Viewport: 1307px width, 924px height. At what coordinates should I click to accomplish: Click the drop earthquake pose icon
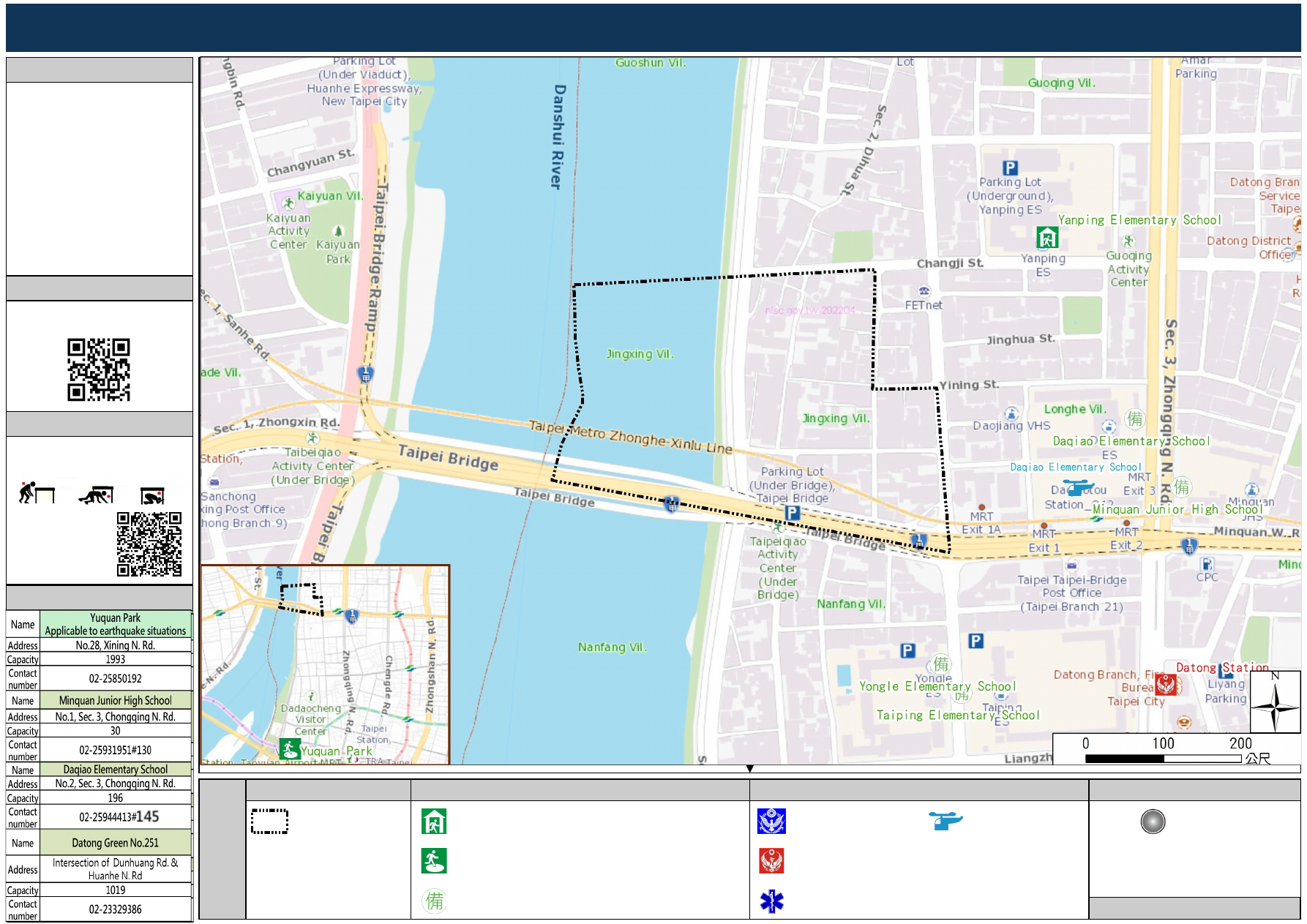click(x=36, y=493)
